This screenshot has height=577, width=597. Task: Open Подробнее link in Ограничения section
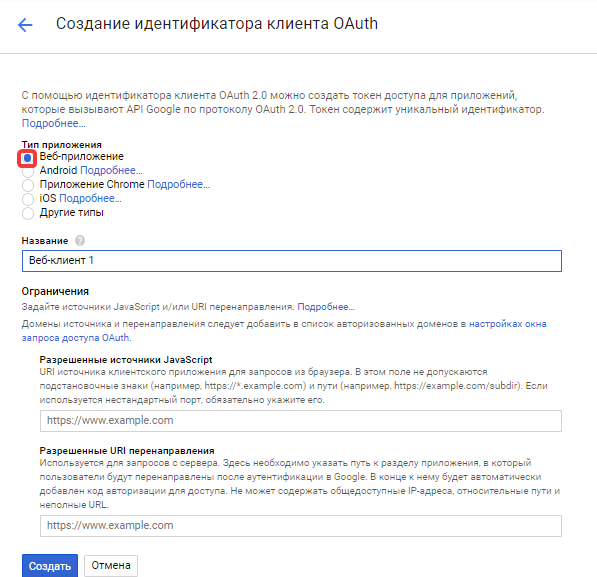click(x=326, y=307)
